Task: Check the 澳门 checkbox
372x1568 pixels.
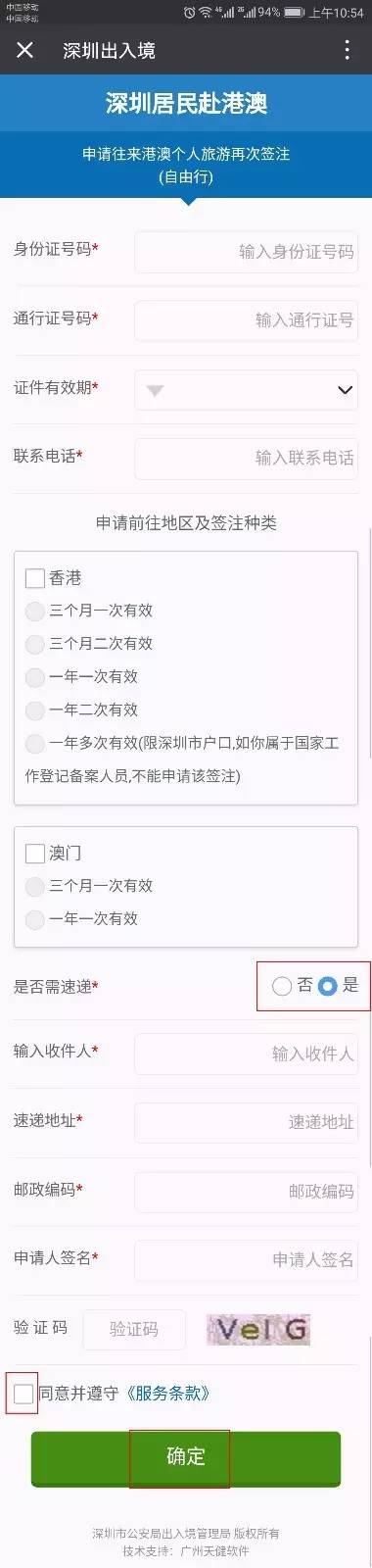Action: (x=35, y=854)
